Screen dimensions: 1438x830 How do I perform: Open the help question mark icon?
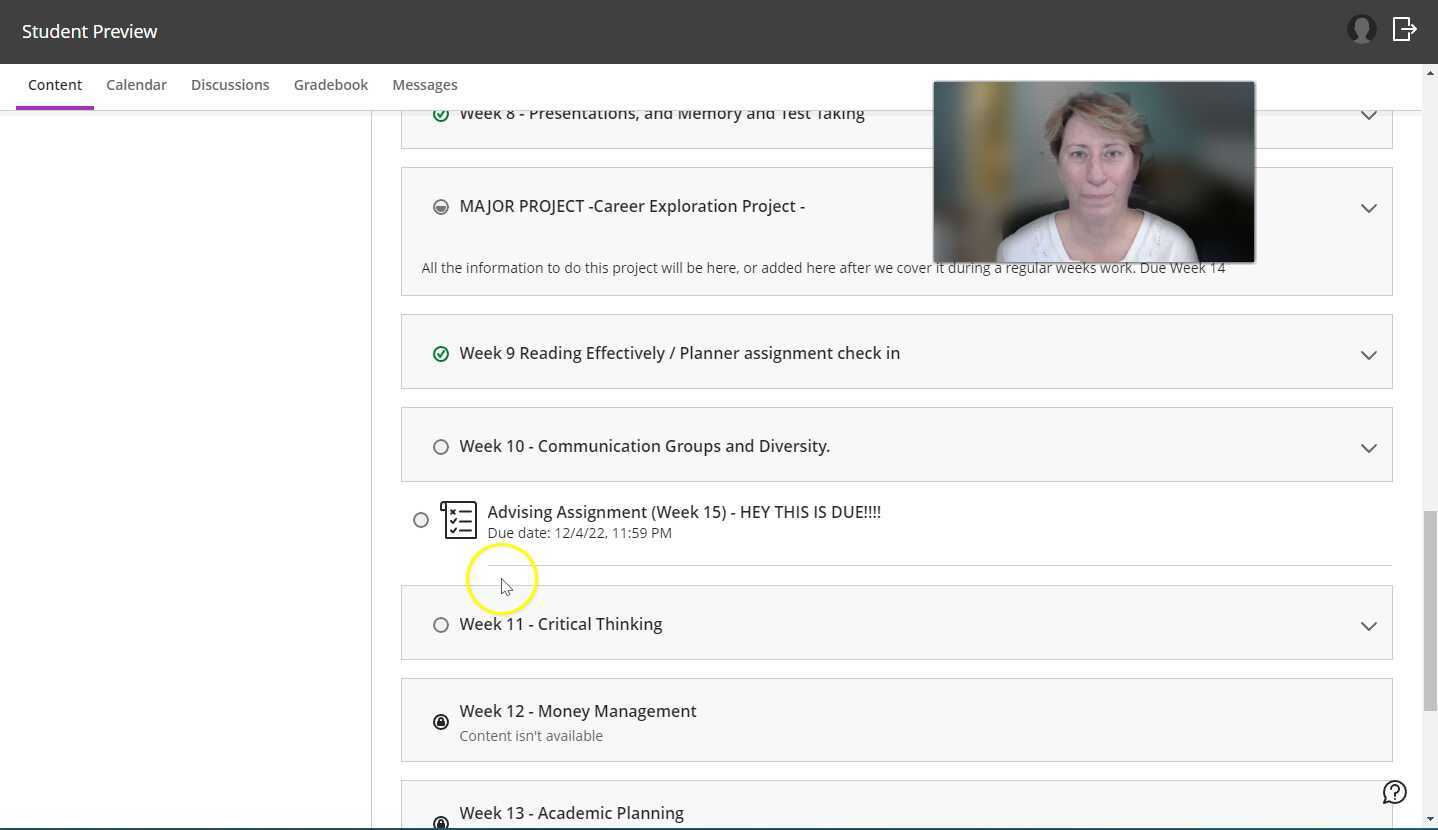[1394, 792]
